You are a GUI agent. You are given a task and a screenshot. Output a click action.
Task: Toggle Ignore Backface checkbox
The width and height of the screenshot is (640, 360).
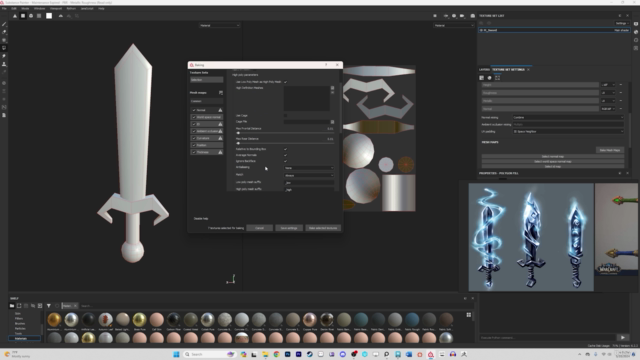point(285,161)
